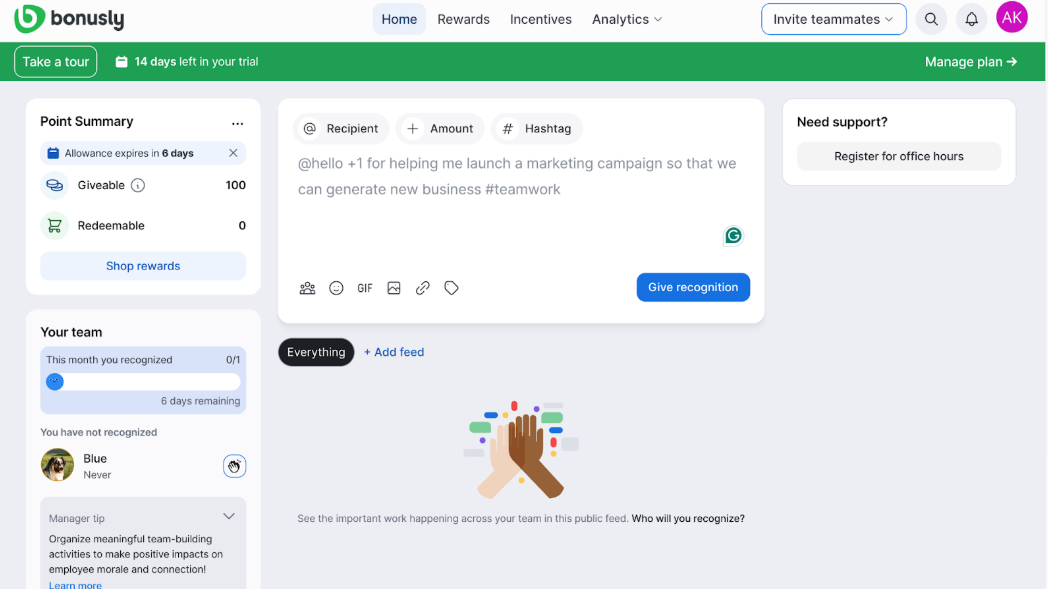Click Blue's profile photo
This screenshot has height=589, width=1048.
coord(57,465)
